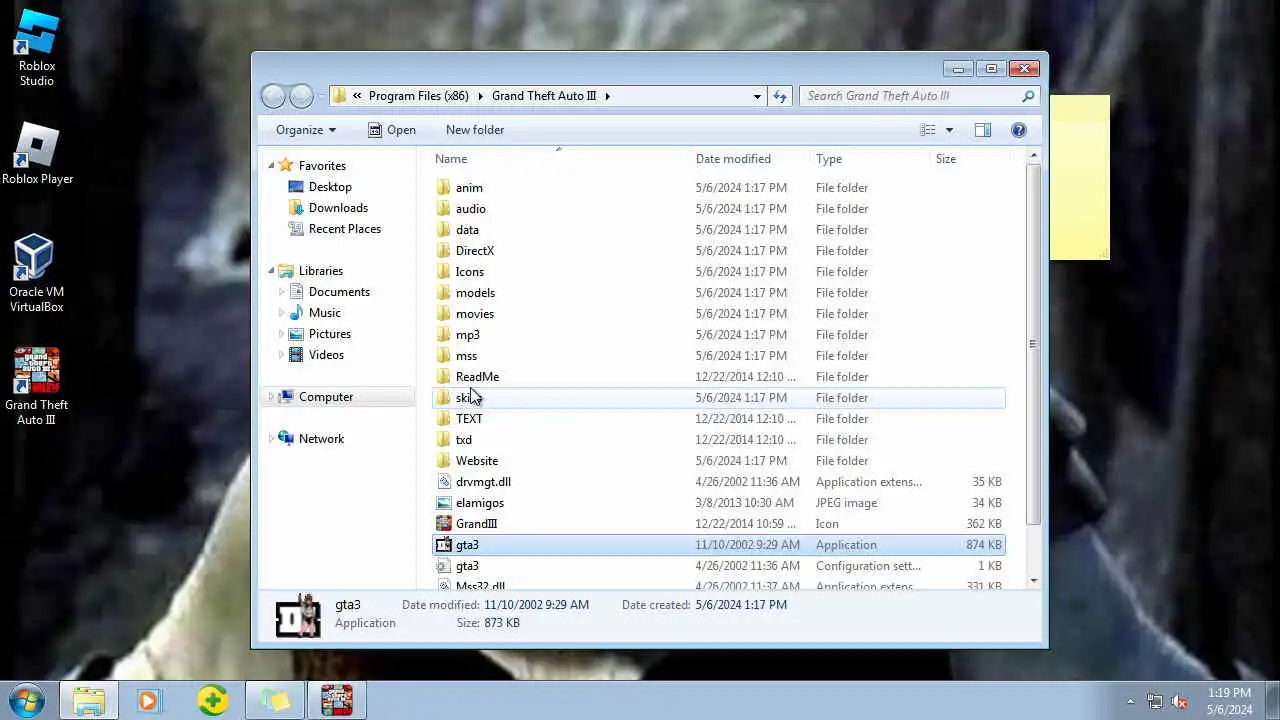Screen dimensions: 1280x720
Task: Select the ReadMe folder name
Action: [x=477, y=377]
